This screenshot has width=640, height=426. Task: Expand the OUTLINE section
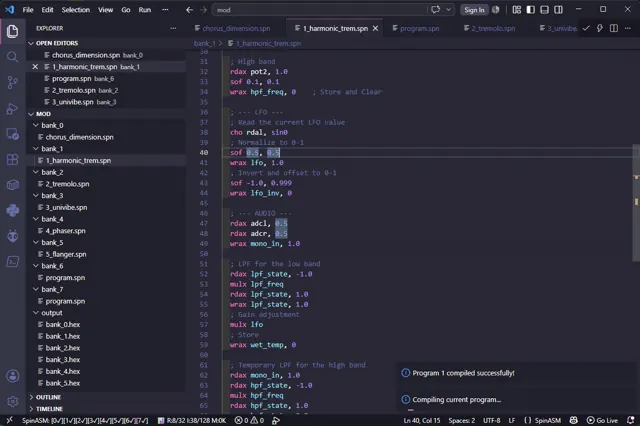[31, 397]
